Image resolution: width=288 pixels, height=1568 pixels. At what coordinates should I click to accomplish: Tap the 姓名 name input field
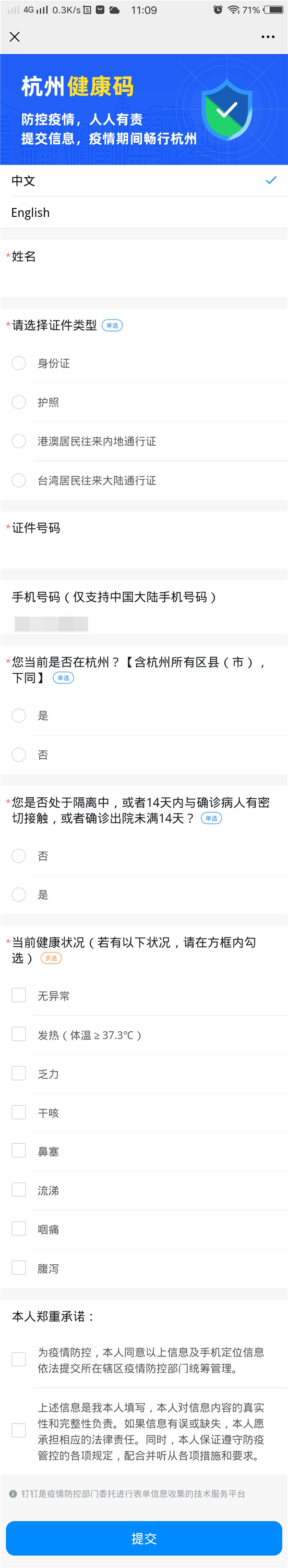[144, 279]
